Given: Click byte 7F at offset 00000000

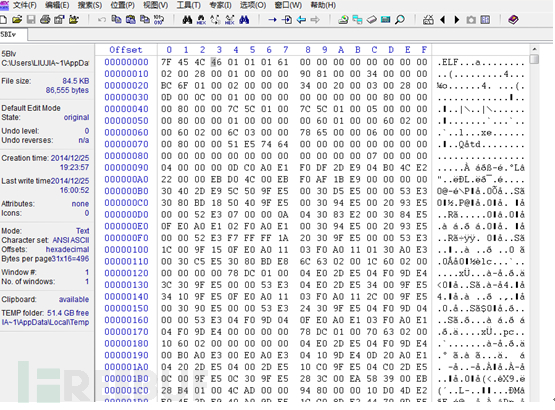Looking at the screenshot, I should click(x=166, y=62).
